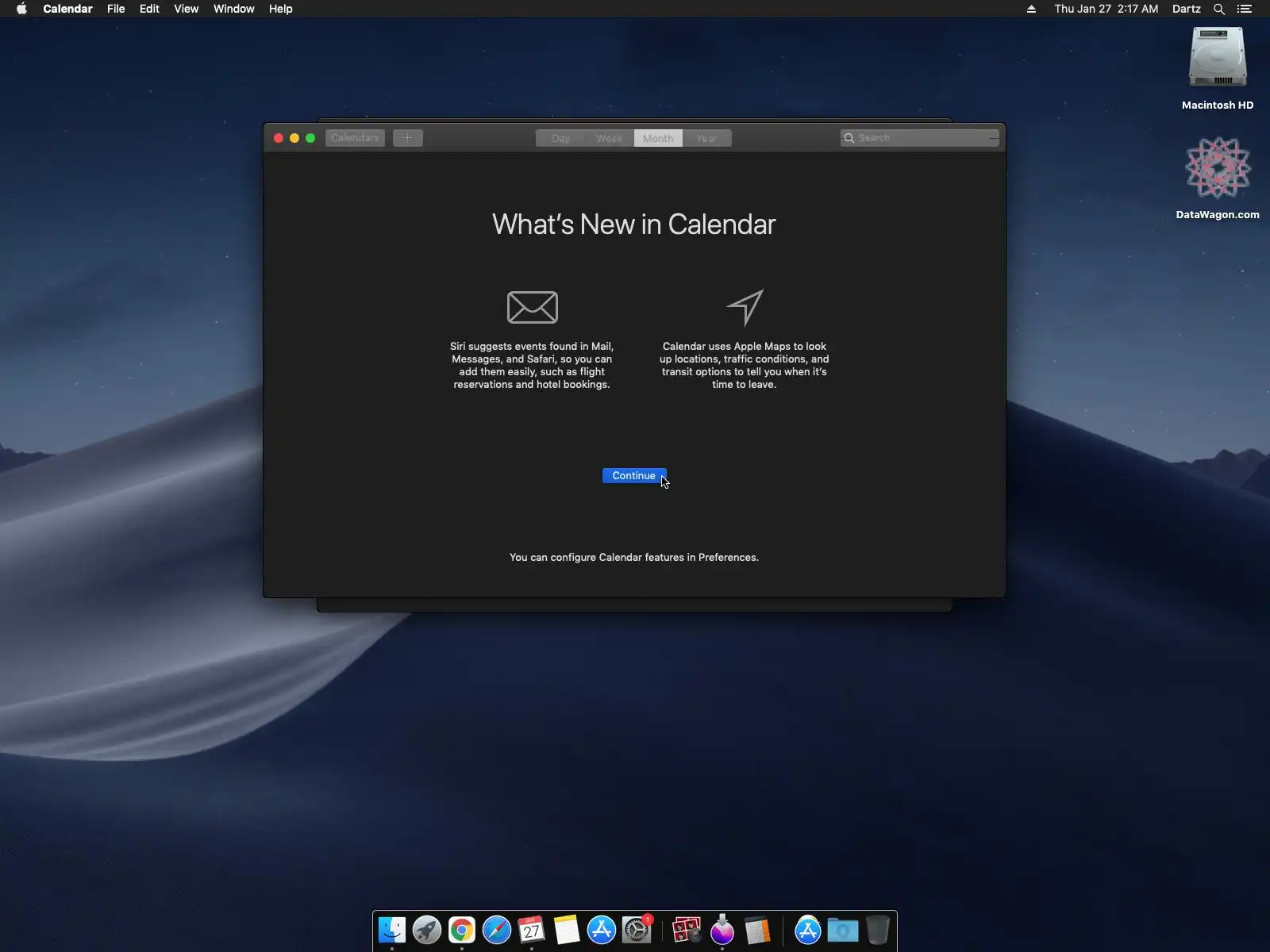Click the Siri suggests events description text
1270x952 pixels.
click(x=532, y=365)
